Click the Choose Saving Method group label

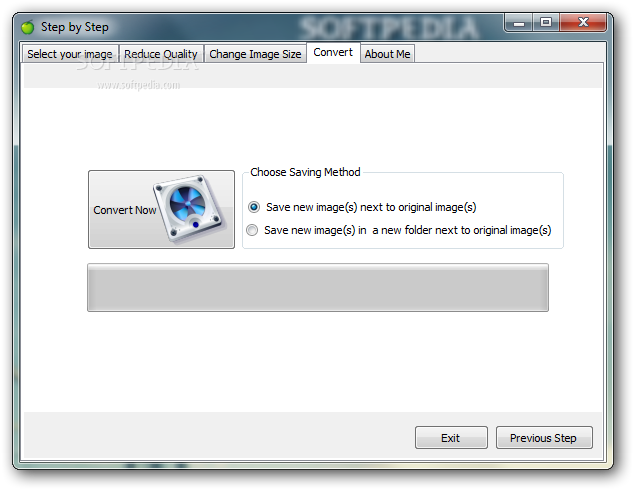(305, 172)
